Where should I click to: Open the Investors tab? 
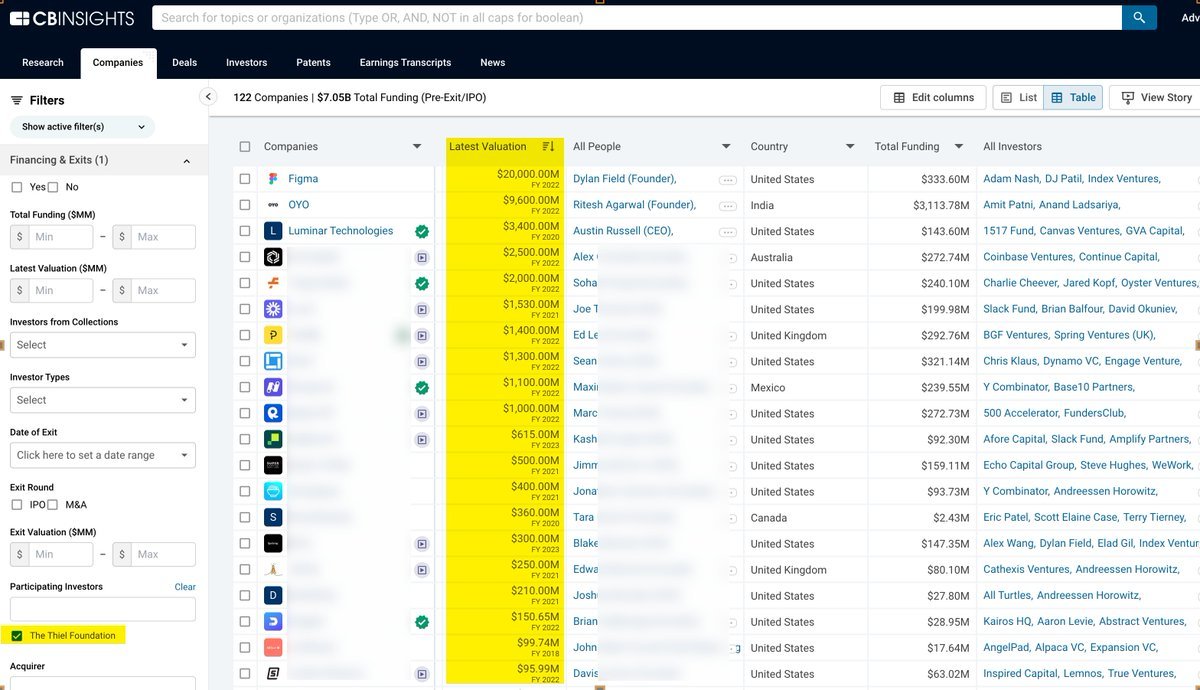click(246, 62)
